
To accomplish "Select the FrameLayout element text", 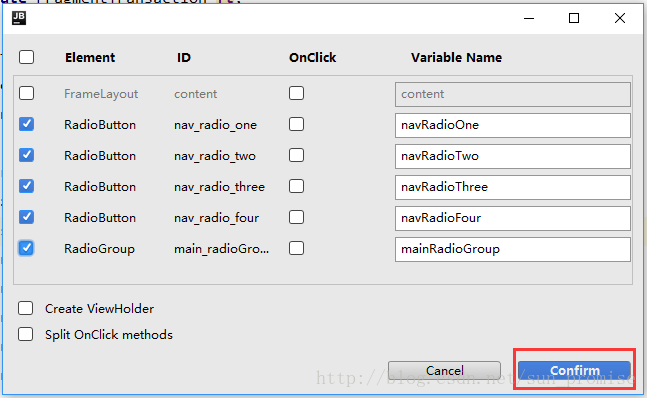I will (101, 94).
